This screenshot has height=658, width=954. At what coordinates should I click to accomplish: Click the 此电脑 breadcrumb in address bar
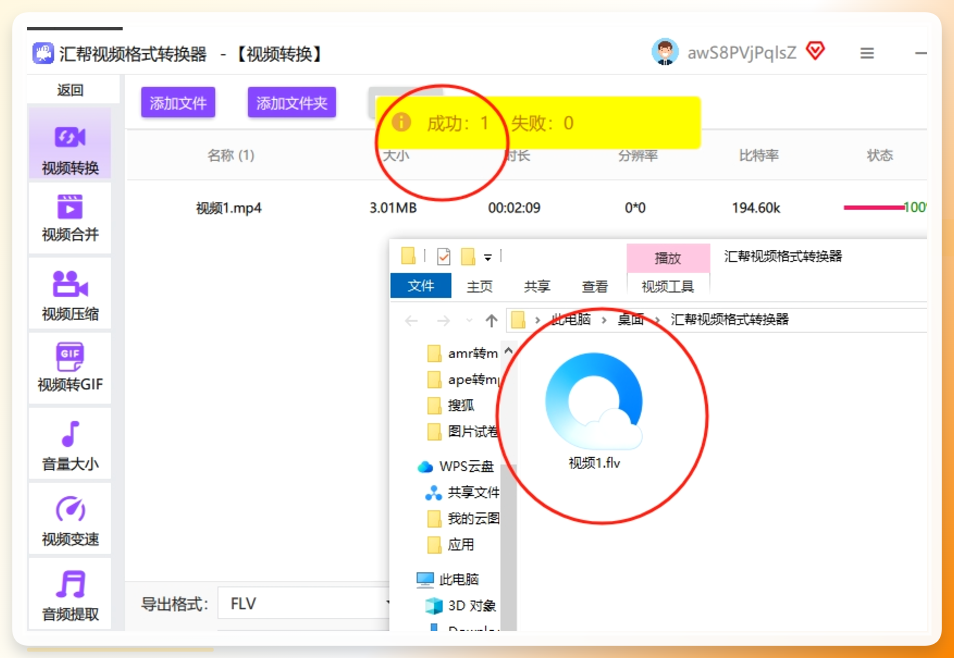[571, 320]
